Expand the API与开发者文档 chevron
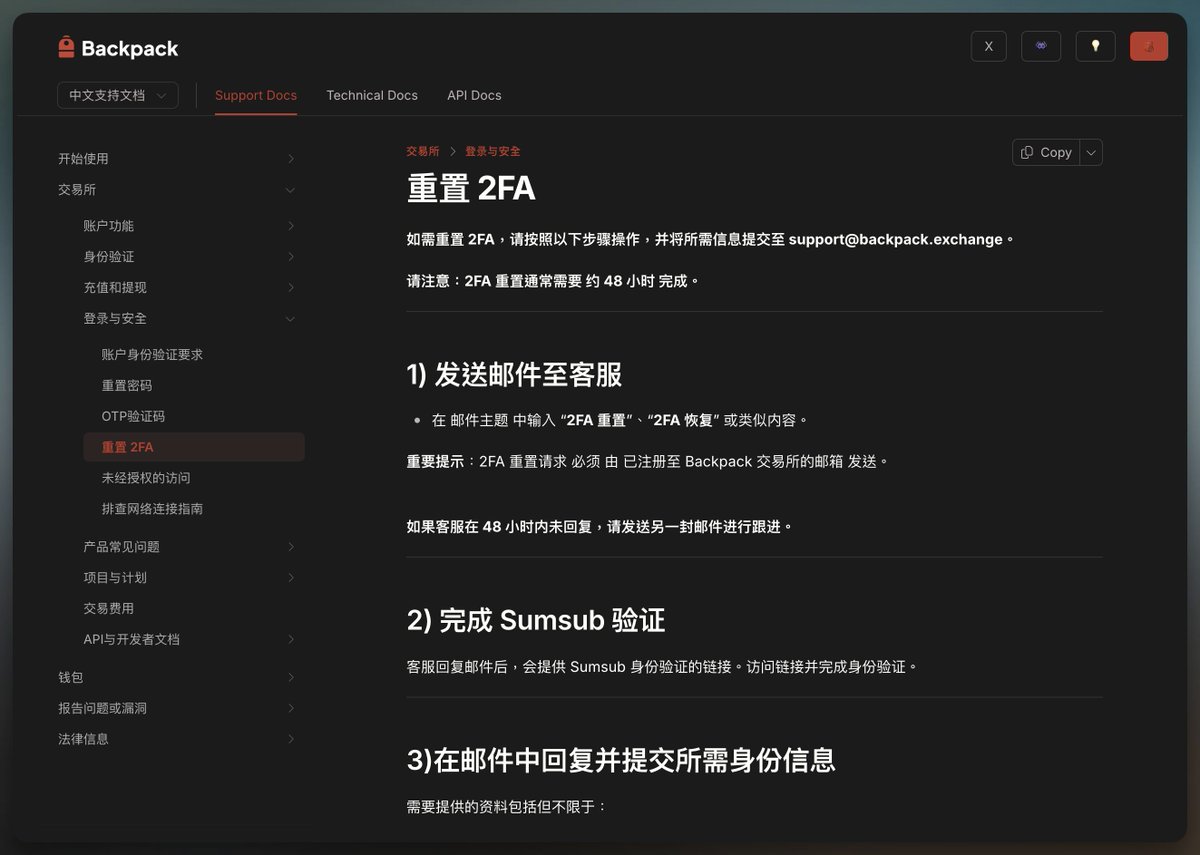The width and height of the screenshot is (1200, 855). [291, 639]
